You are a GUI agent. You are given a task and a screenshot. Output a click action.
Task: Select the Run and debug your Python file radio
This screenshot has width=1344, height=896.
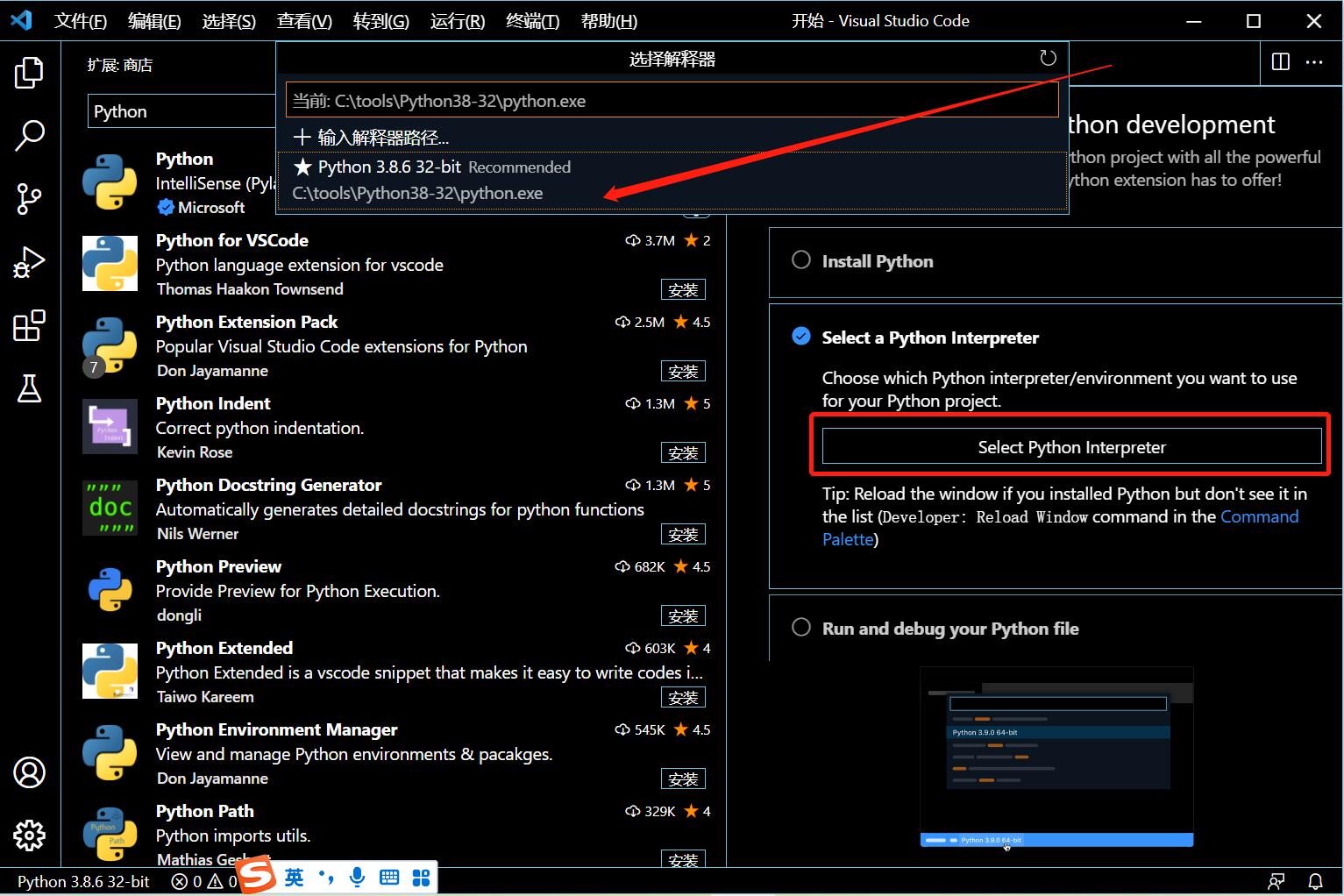(x=801, y=628)
